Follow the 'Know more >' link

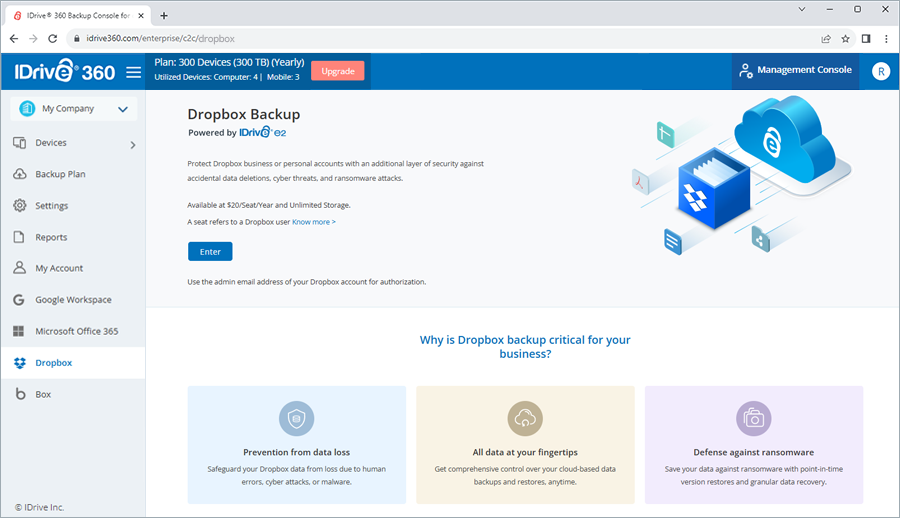coord(314,222)
